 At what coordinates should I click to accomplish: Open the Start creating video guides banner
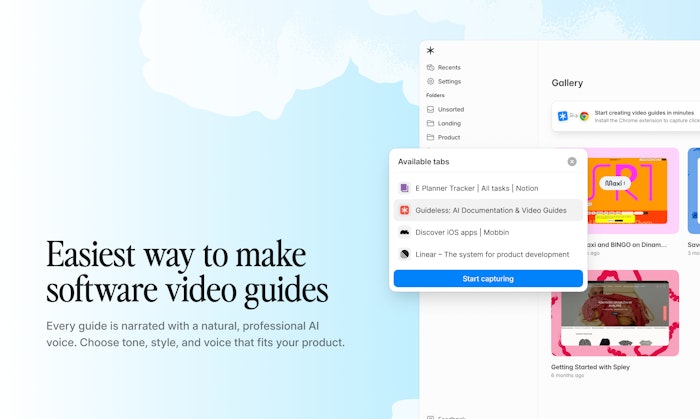tap(625, 116)
